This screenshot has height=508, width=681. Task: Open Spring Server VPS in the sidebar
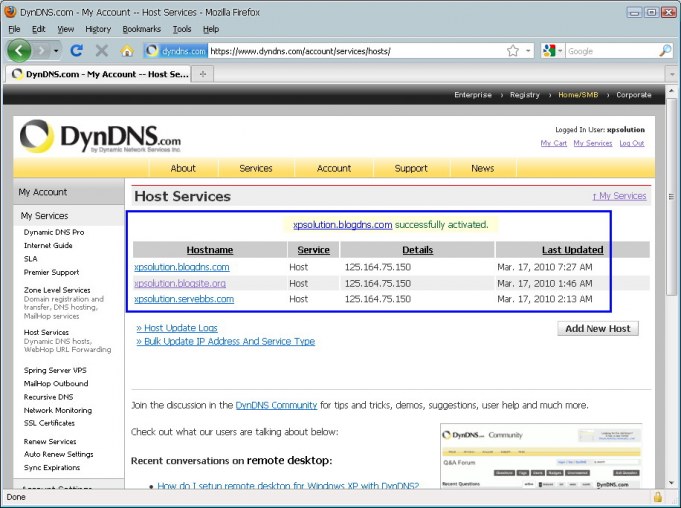pyautogui.click(x=55, y=370)
